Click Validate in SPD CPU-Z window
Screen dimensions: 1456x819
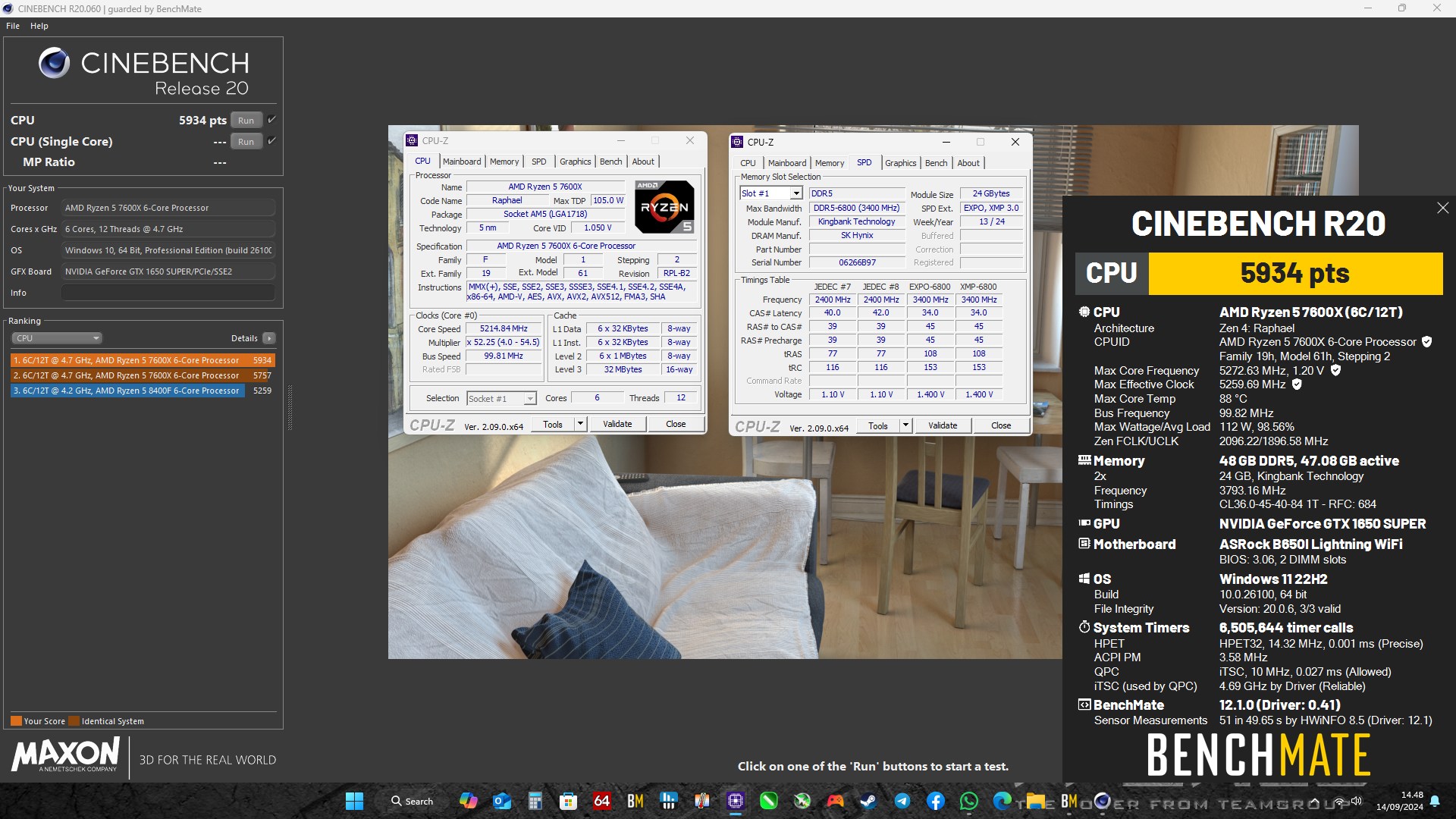coord(943,425)
